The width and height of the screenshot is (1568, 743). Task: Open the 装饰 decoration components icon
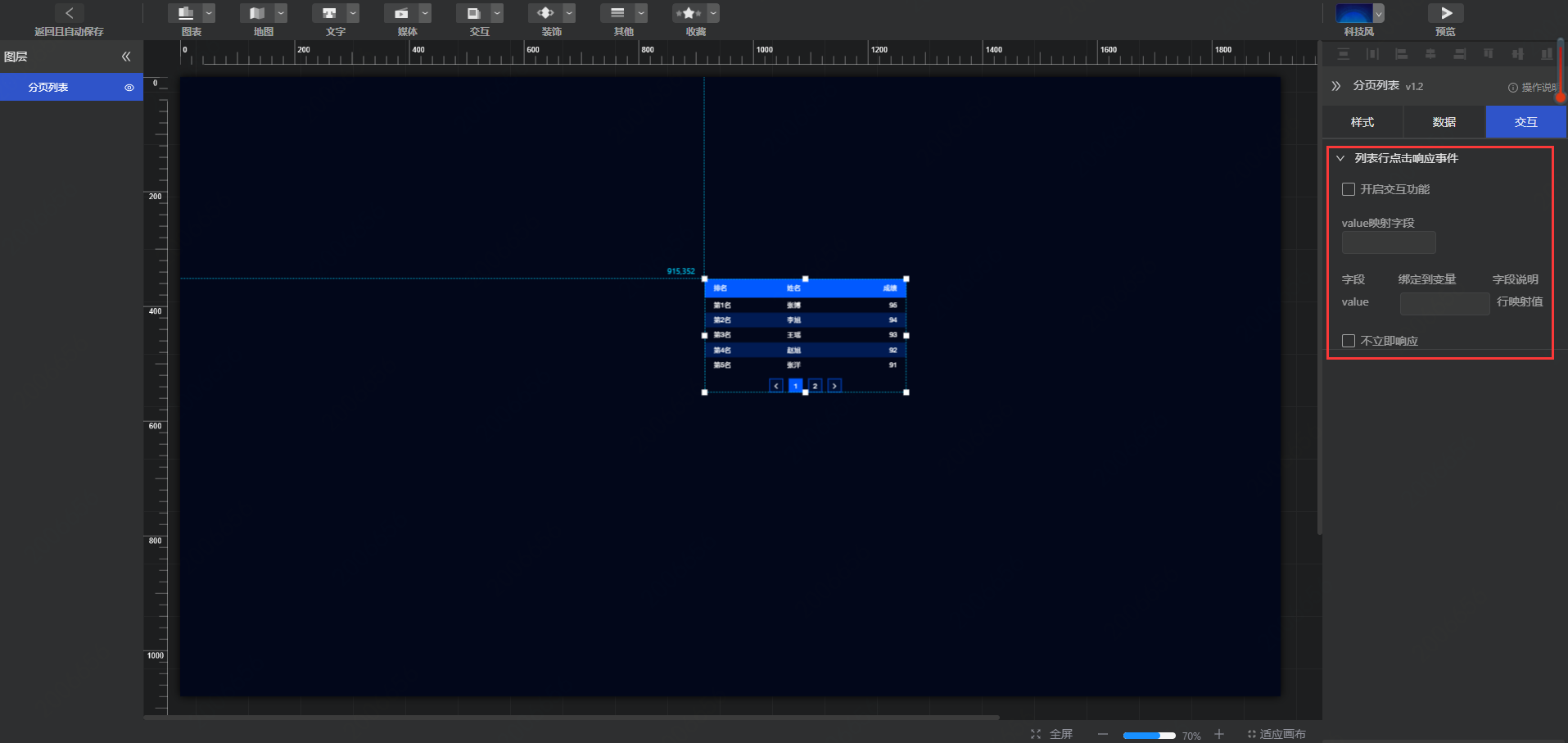545,13
